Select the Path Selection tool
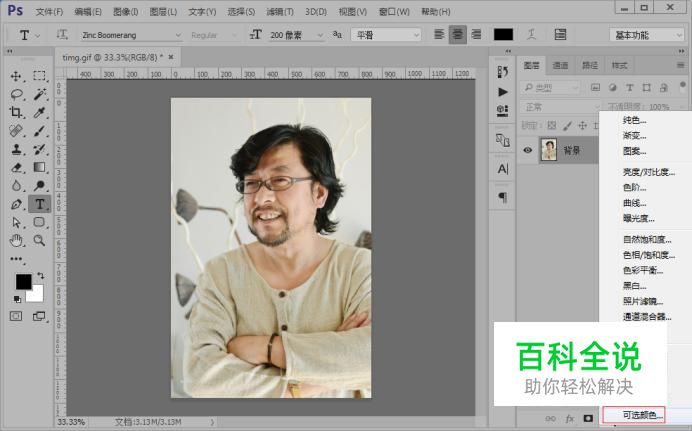Screen dimensions: 692x431 16,222
